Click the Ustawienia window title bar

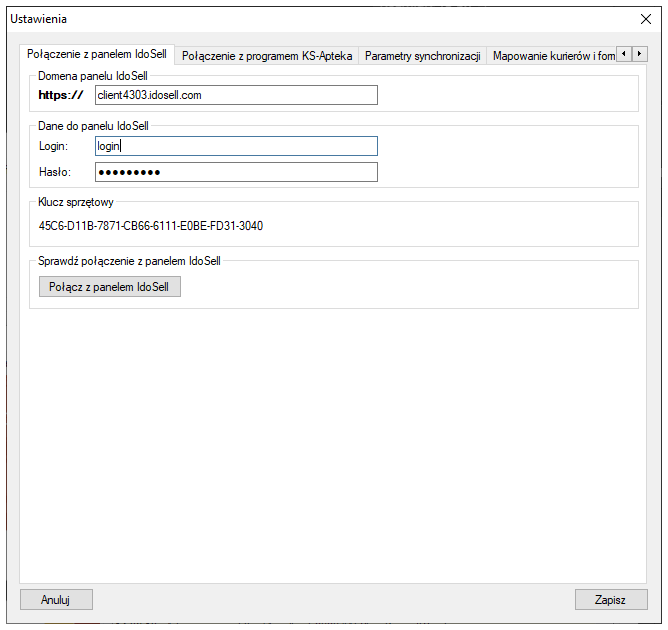click(x=300, y=19)
